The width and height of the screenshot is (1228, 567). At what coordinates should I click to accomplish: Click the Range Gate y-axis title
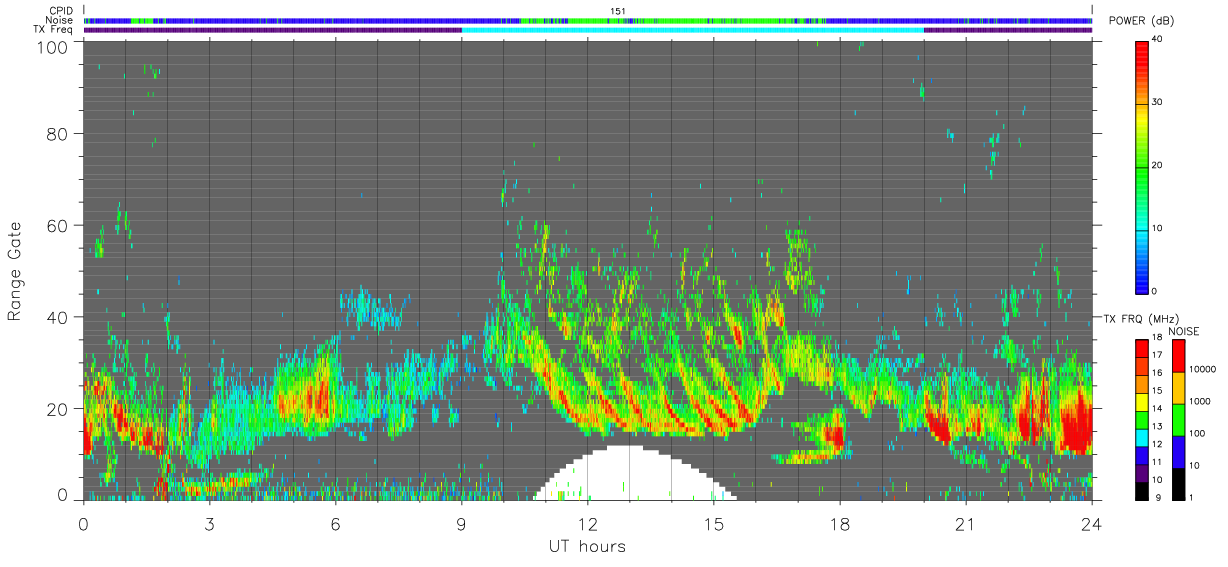(15, 271)
